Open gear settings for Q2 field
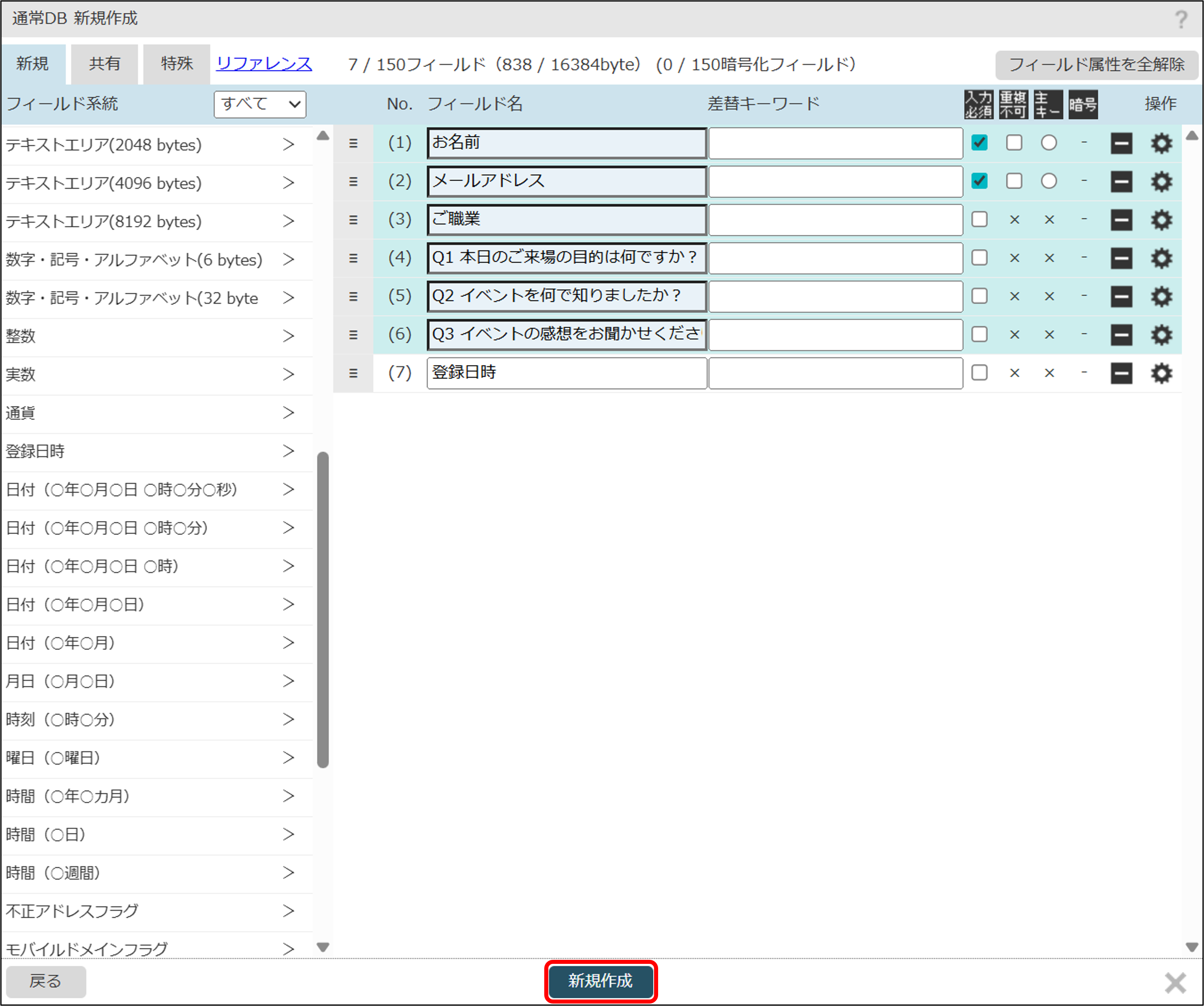Screen dimensions: 1204x1006 1161,297
